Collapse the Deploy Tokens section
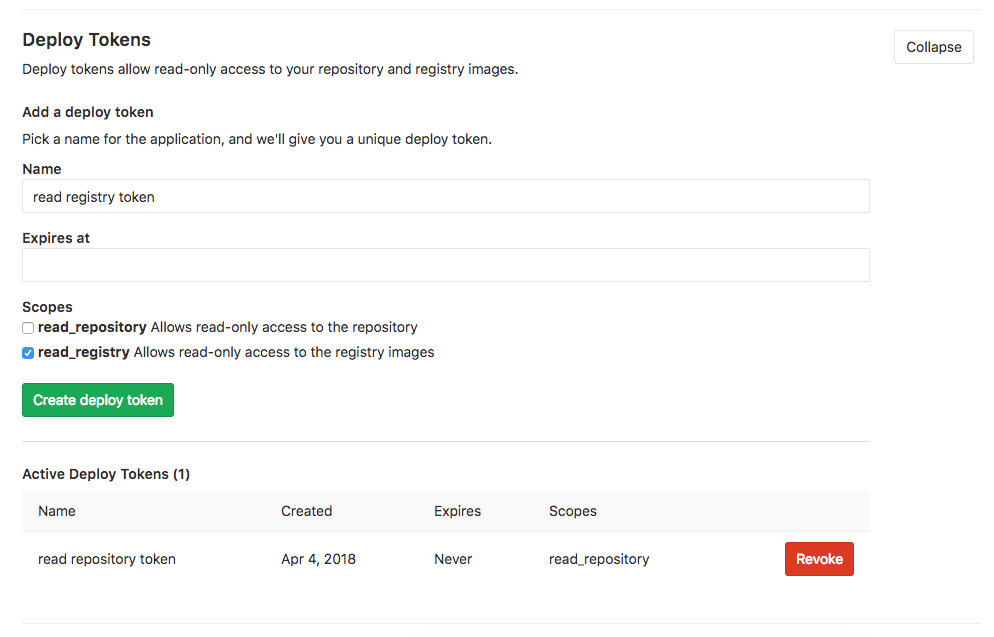Image resolution: width=994 pixels, height=637 pixels. (932, 46)
